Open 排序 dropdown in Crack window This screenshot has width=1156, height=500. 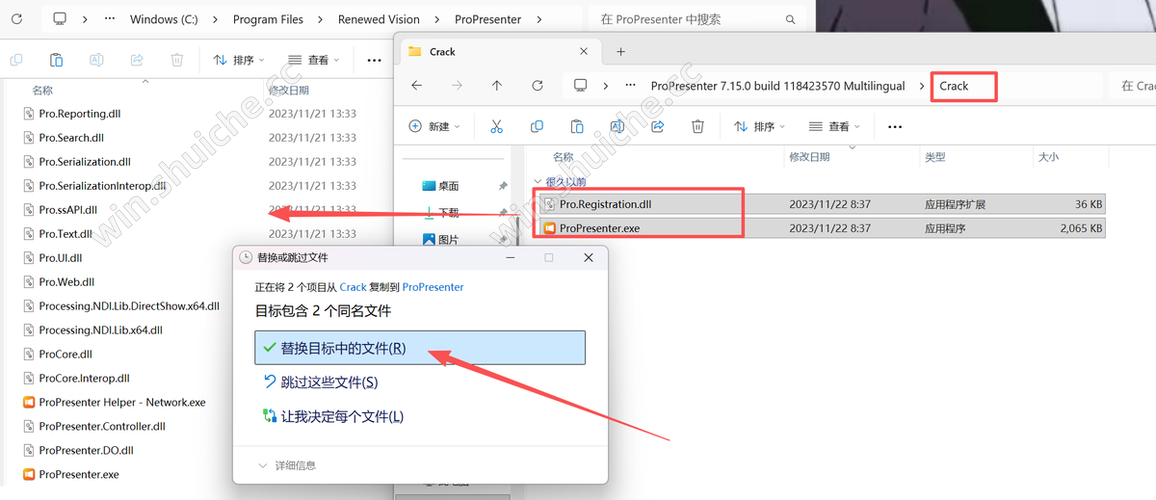(759, 127)
